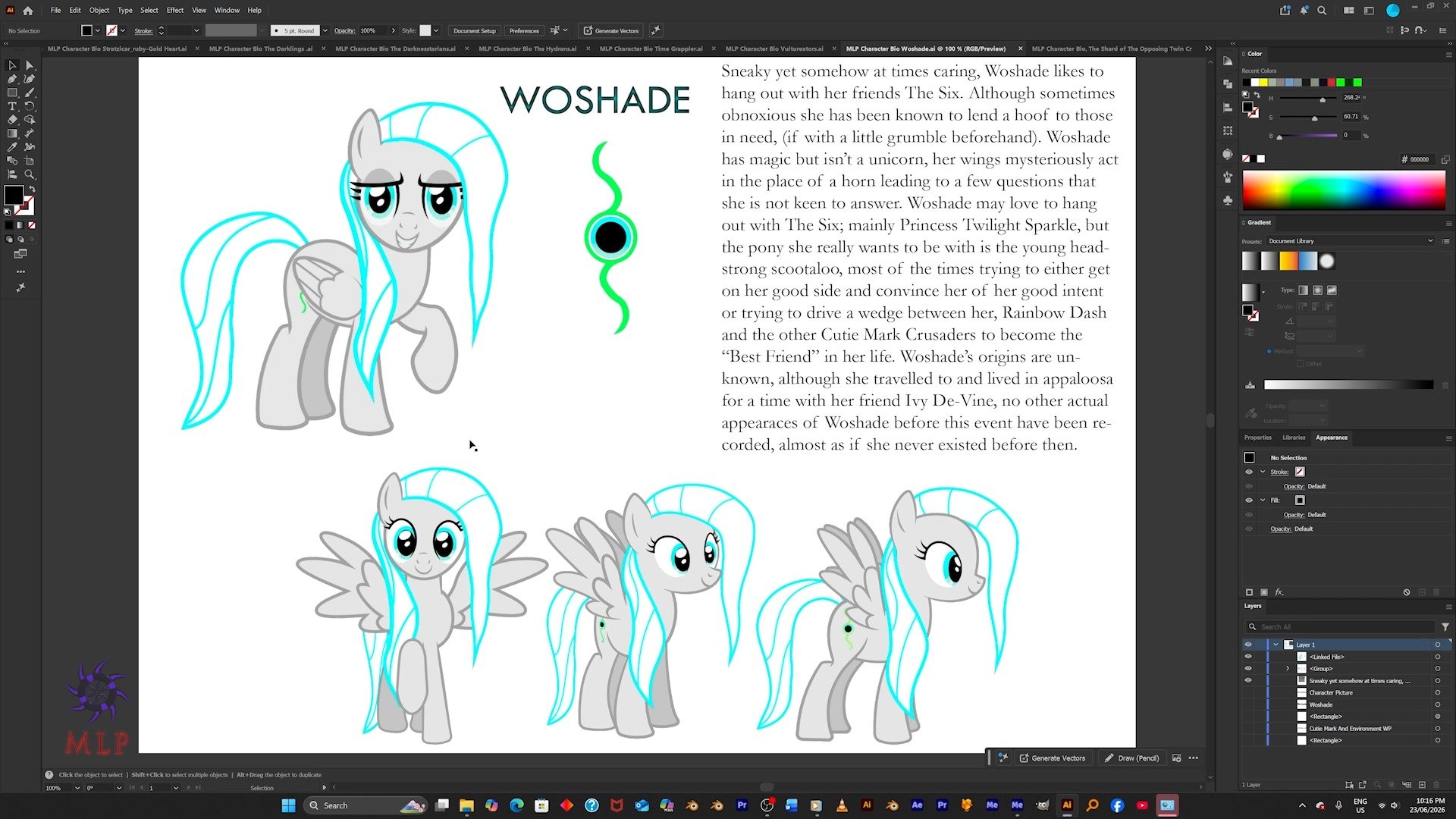Pick the yellow recent color swatch
This screenshot has height=819, width=1456.
pos(1263,83)
